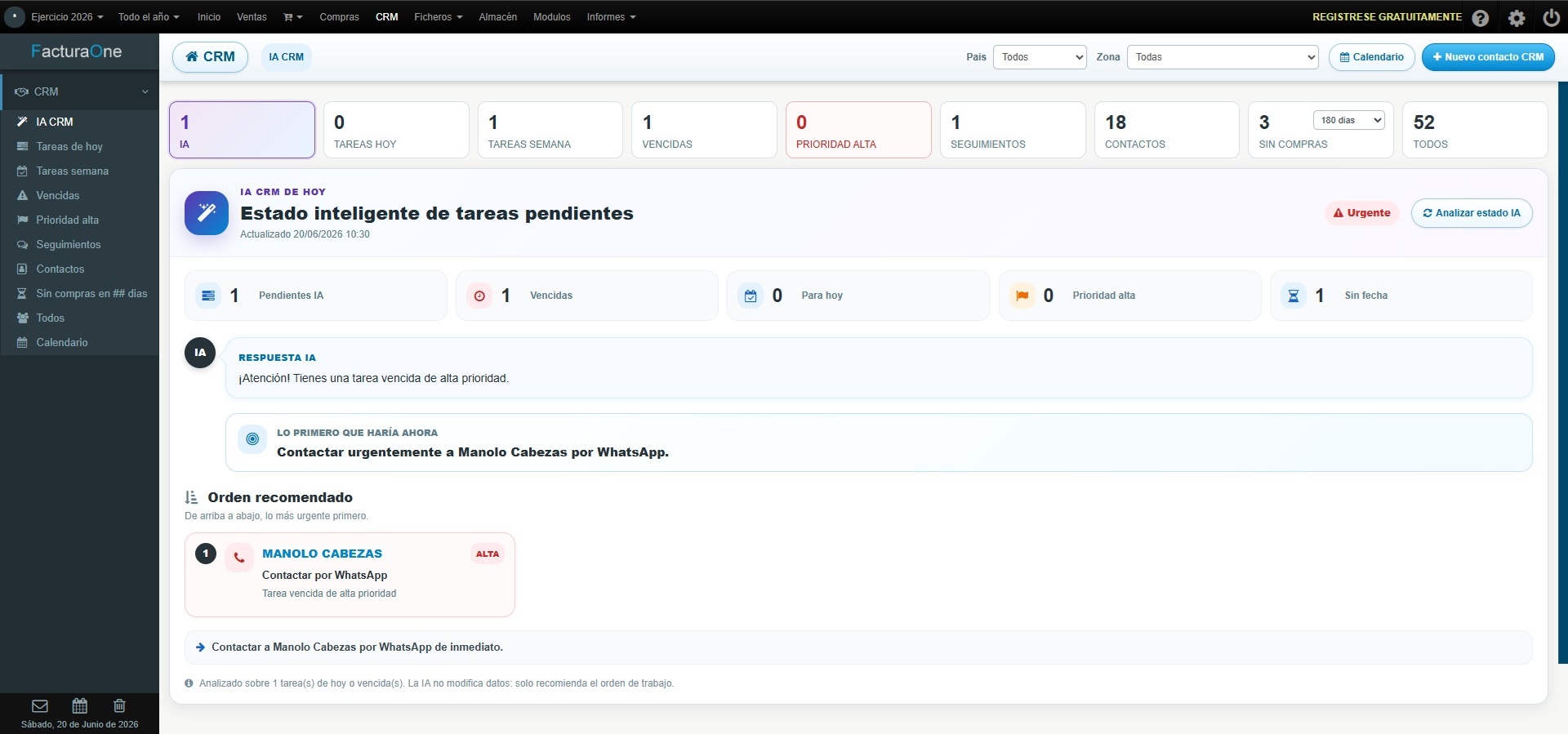Open the help question mark icon
The height and width of the screenshot is (734, 1568).
pos(1480,17)
